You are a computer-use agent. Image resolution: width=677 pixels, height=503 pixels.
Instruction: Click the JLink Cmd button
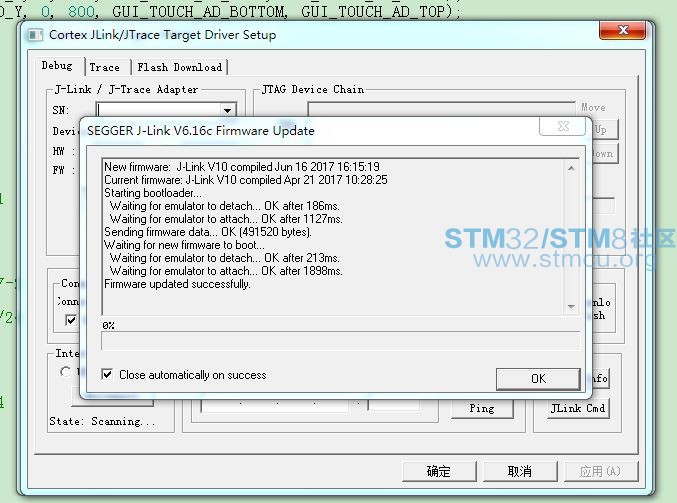[578, 408]
